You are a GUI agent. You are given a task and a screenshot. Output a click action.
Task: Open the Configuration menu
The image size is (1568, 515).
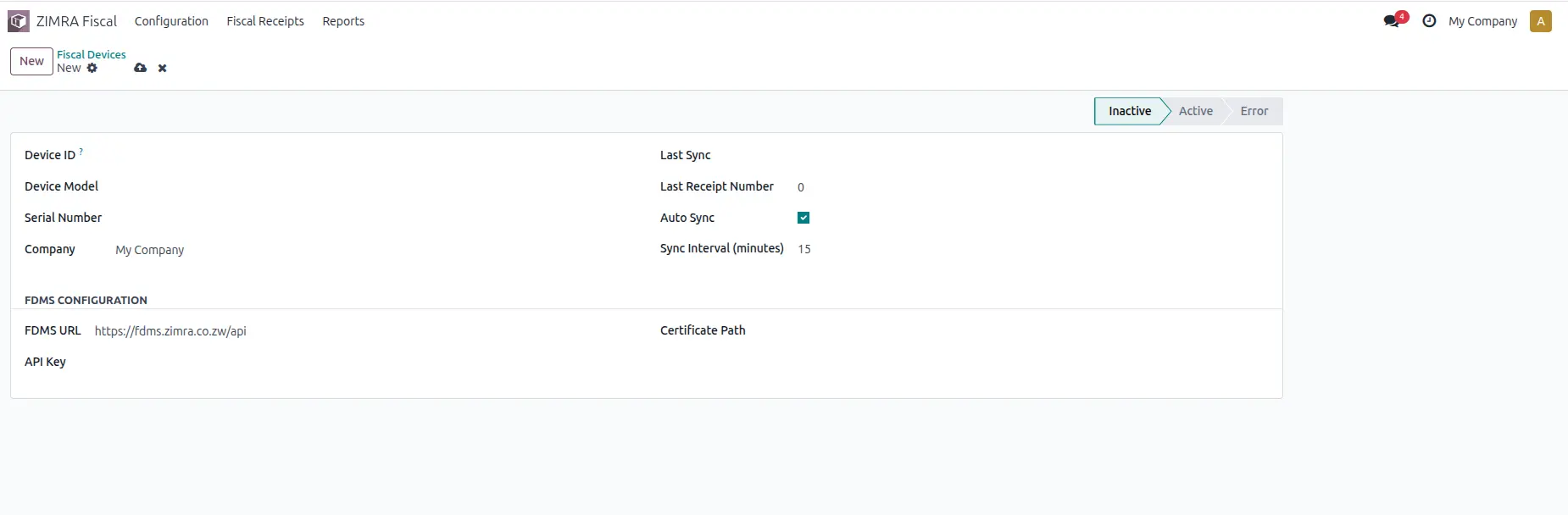171,21
